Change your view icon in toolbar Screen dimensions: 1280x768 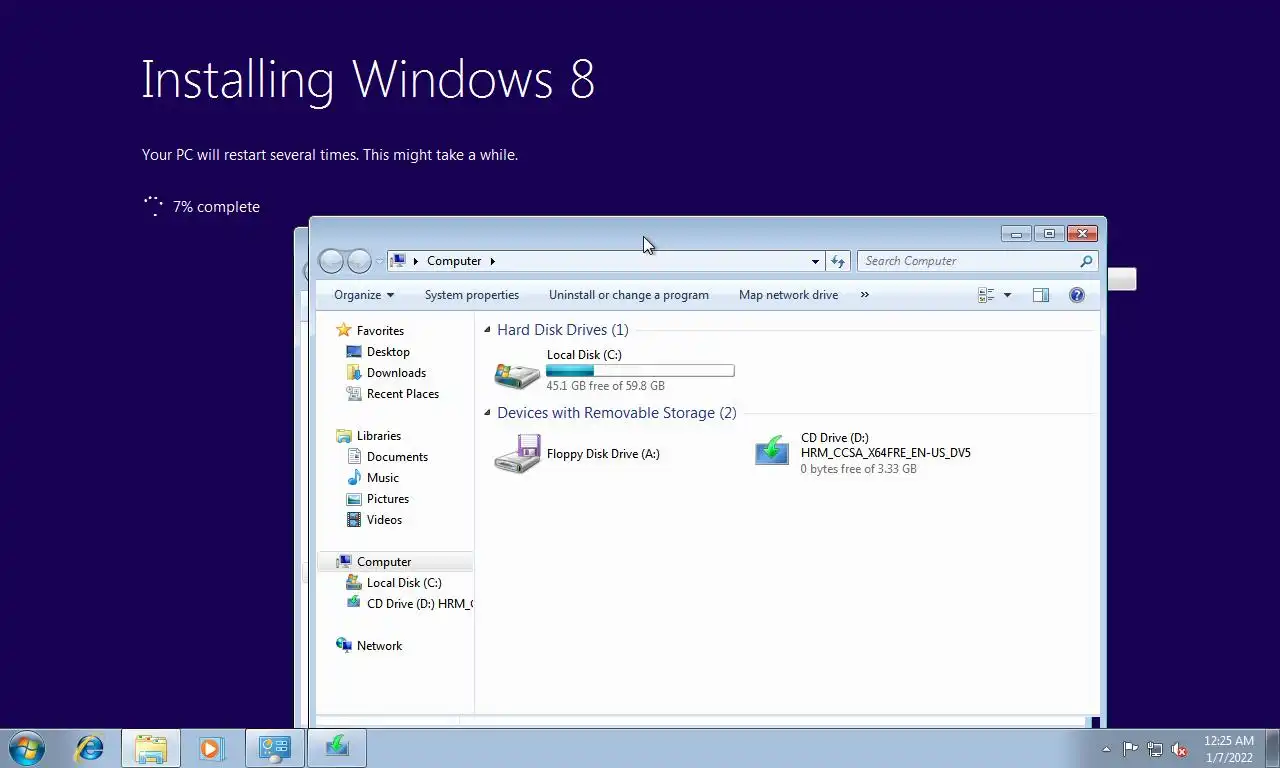986,295
